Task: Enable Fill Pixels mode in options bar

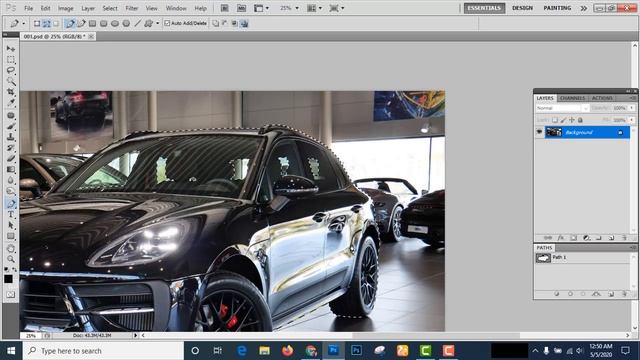Action: point(56,23)
